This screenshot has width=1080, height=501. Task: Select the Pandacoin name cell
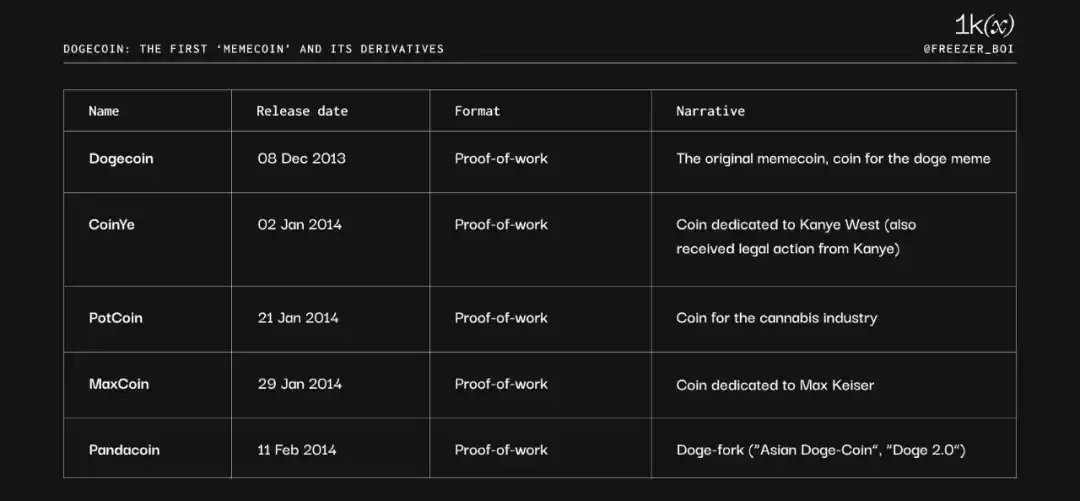tap(124, 450)
